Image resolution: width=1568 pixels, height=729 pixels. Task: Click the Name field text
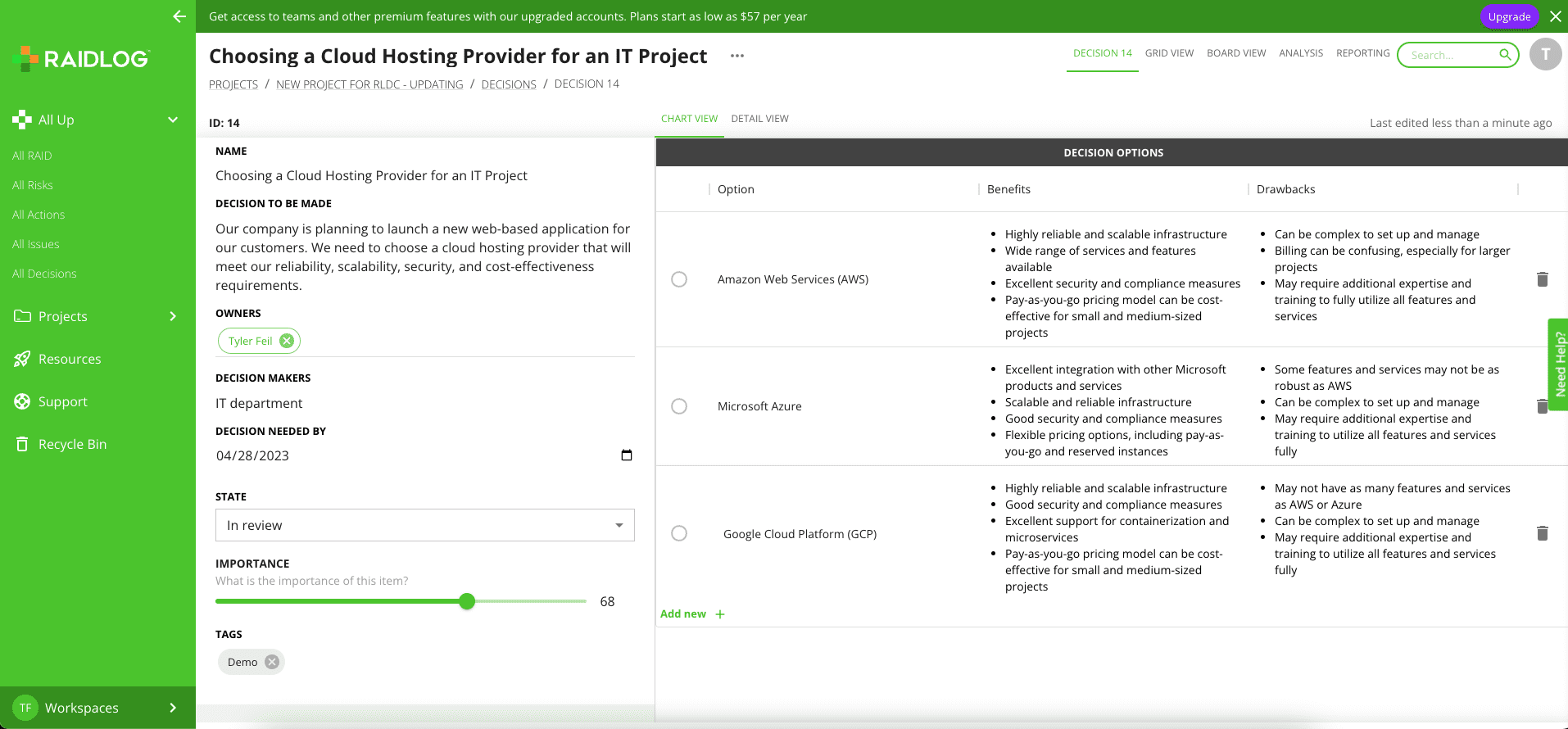pyautogui.click(x=371, y=175)
